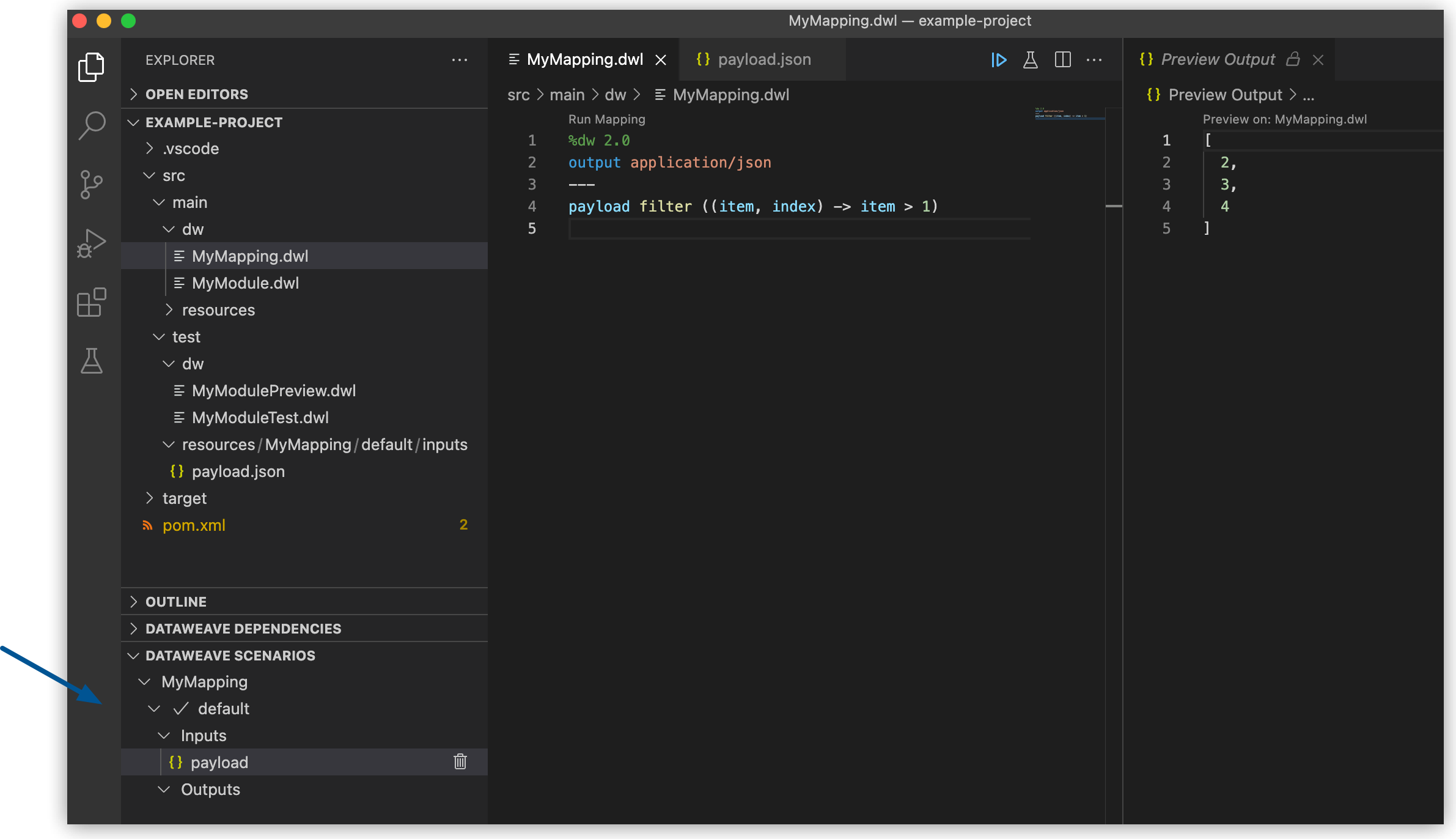Open the Source Control view
Screen dimensions: 1456x839
(92, 183)
